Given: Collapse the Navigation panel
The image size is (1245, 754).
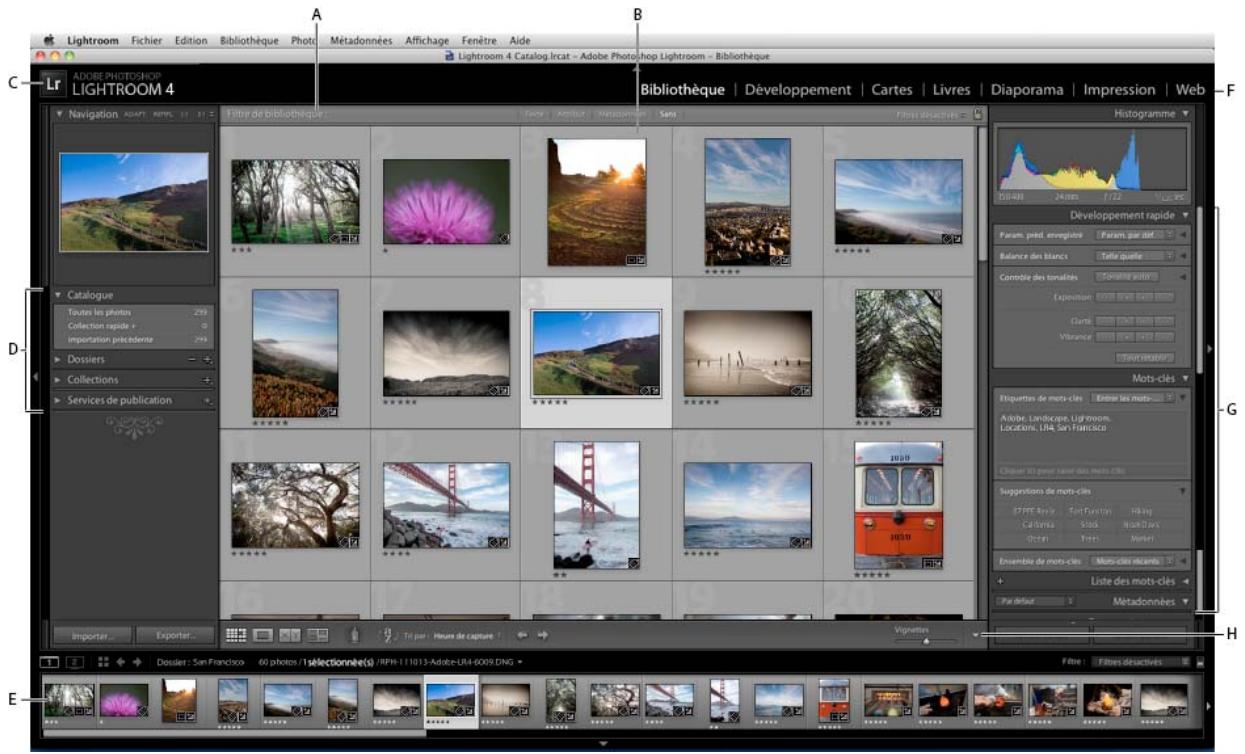Looking at the screenshot, I should pyautogui.click(x=60, y=114).
